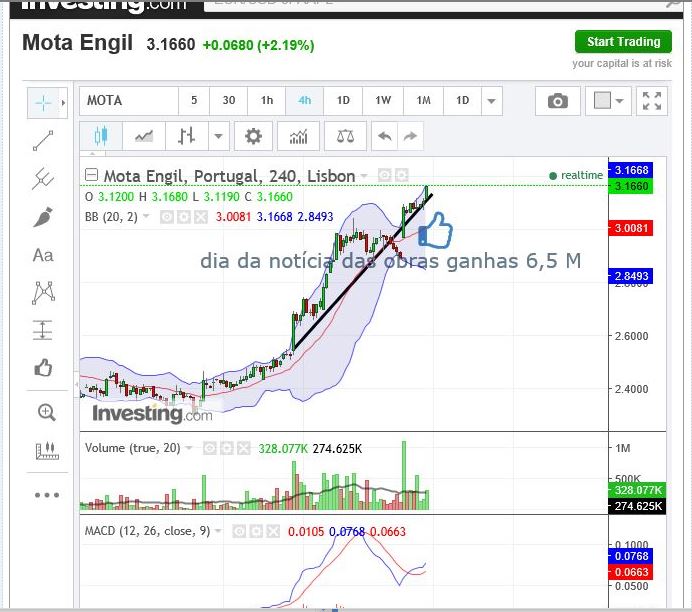This screenshot has width=692, height=612.
Task: Expand the dropdown after Lisbon title
Action: 364,176
